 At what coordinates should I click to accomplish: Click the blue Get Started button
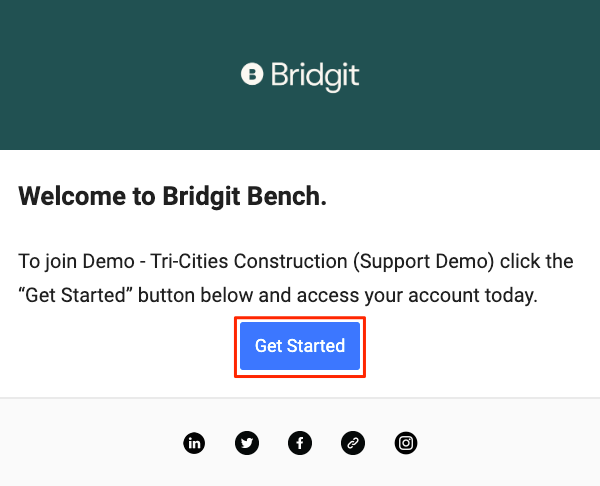click(x=300, y=346)
